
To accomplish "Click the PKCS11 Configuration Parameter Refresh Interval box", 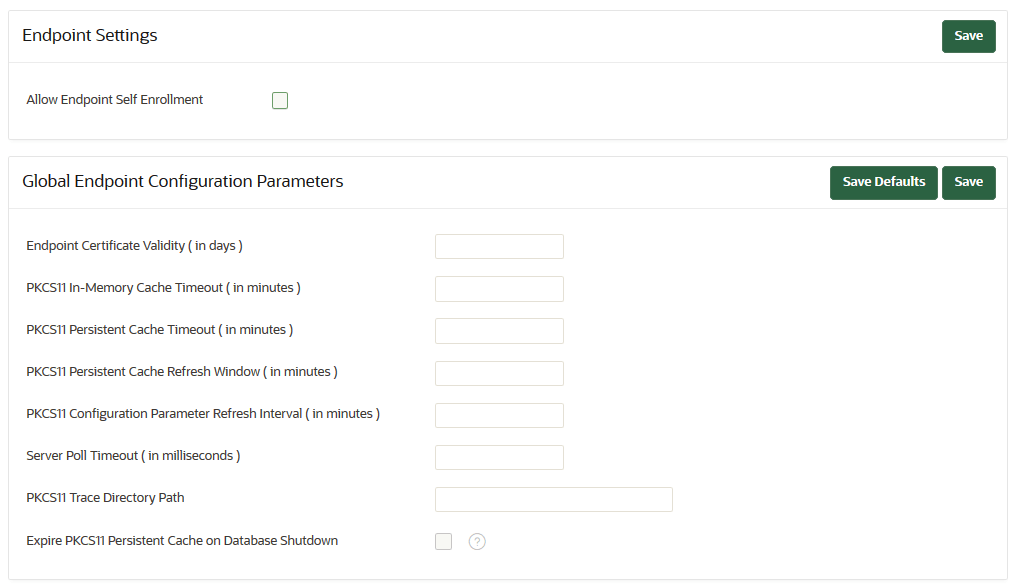I will pos(499,415).
